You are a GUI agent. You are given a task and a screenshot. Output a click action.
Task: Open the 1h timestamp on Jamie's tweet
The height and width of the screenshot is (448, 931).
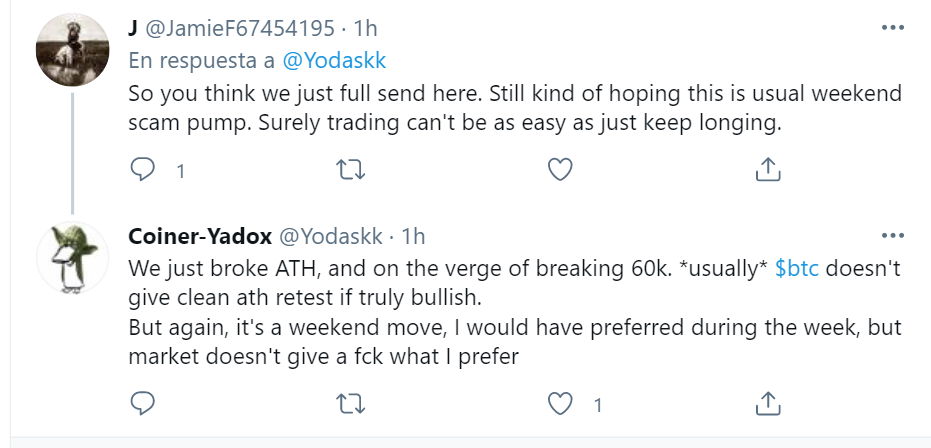[x=366, y=29]
